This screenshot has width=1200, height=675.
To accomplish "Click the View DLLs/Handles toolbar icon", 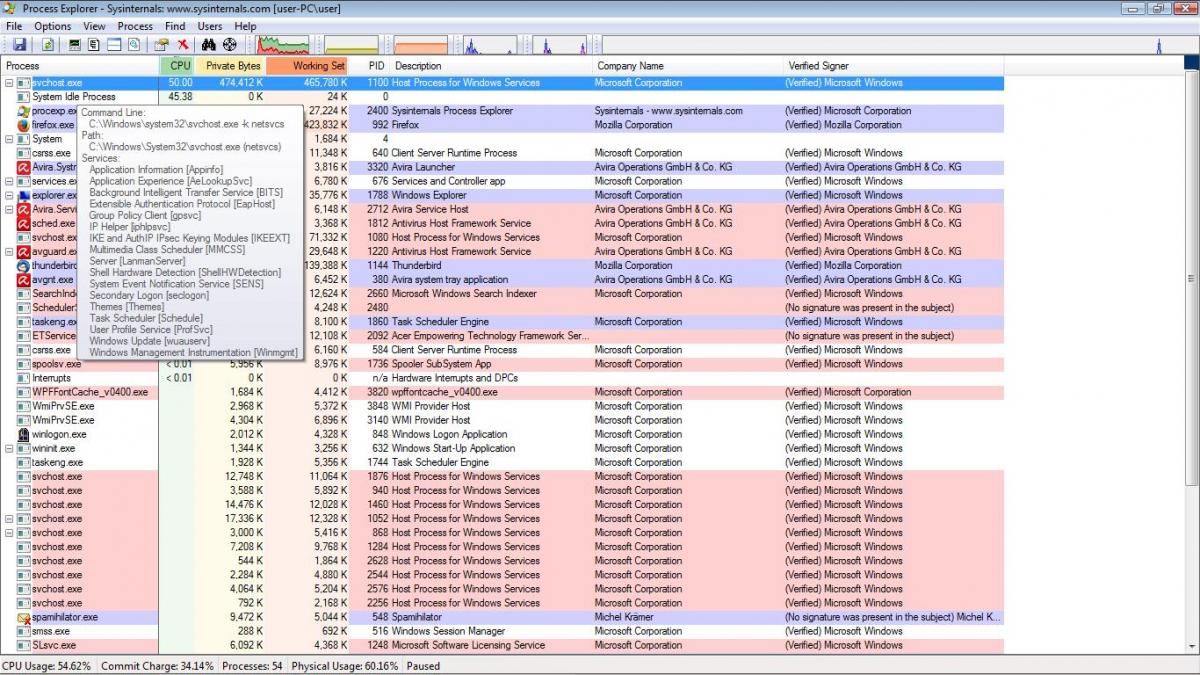I will [134, 45].
